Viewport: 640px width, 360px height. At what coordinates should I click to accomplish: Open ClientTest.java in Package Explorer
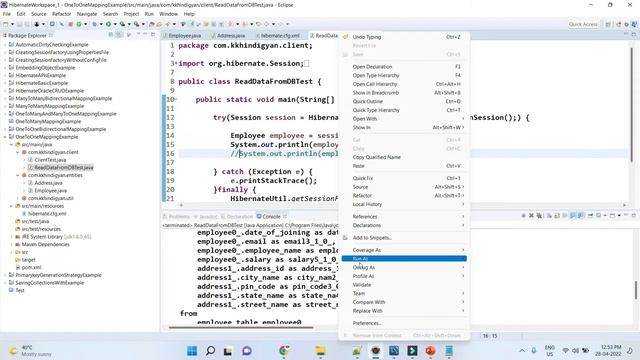click(x=50, y=160)
